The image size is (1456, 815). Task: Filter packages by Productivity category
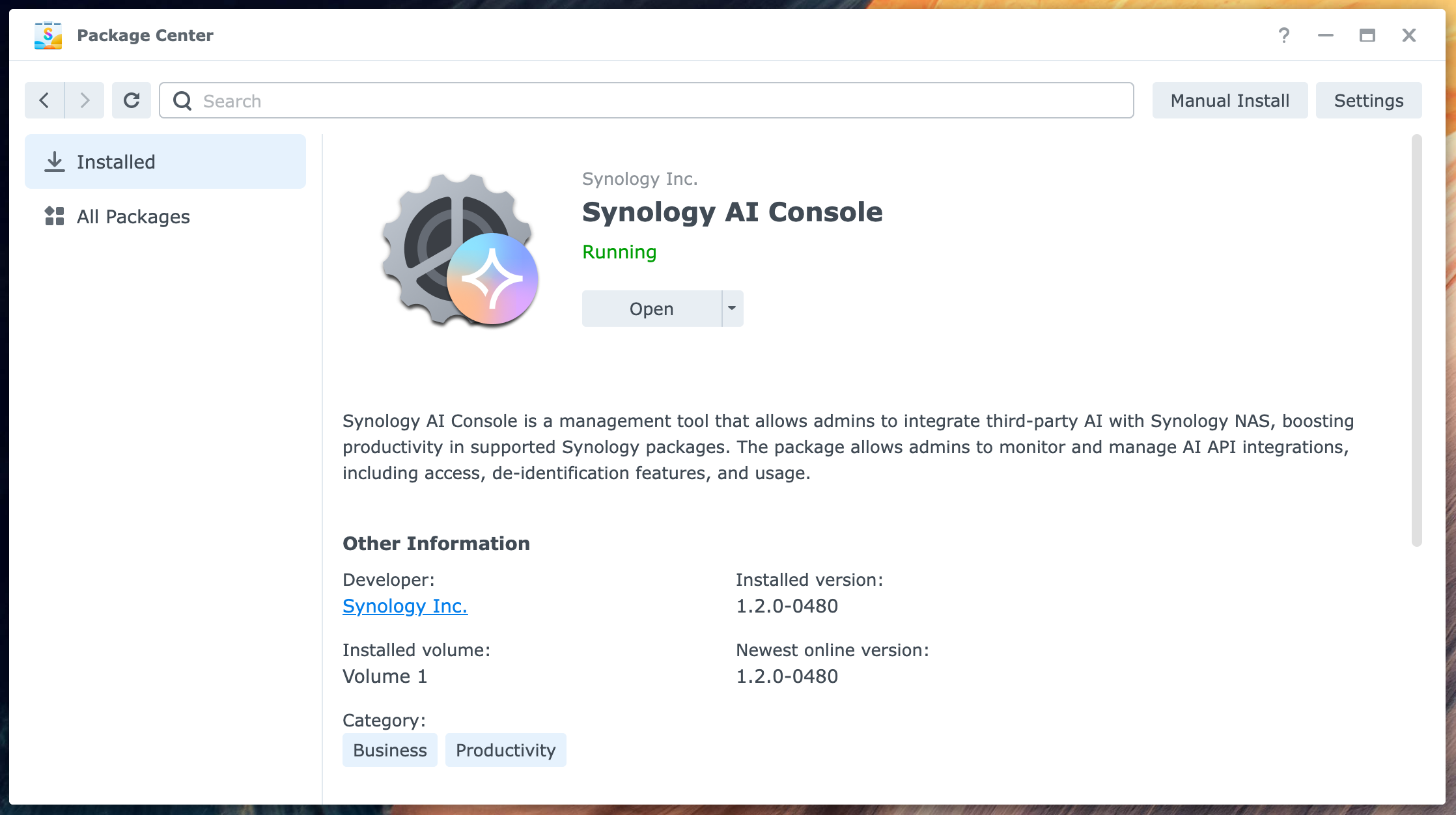click(x=505, y=749)
